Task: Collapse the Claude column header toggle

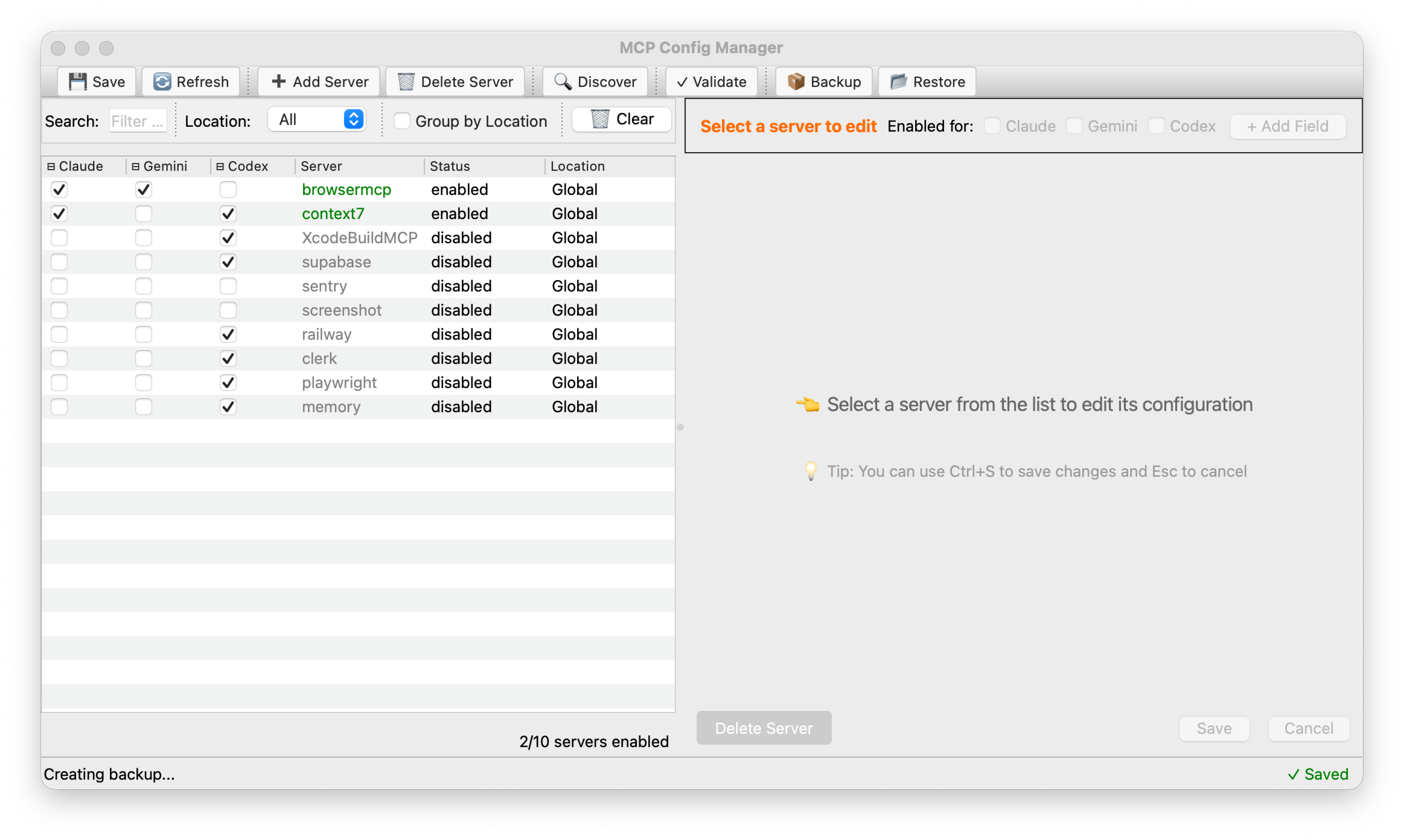Action: [x=51, y=167]
